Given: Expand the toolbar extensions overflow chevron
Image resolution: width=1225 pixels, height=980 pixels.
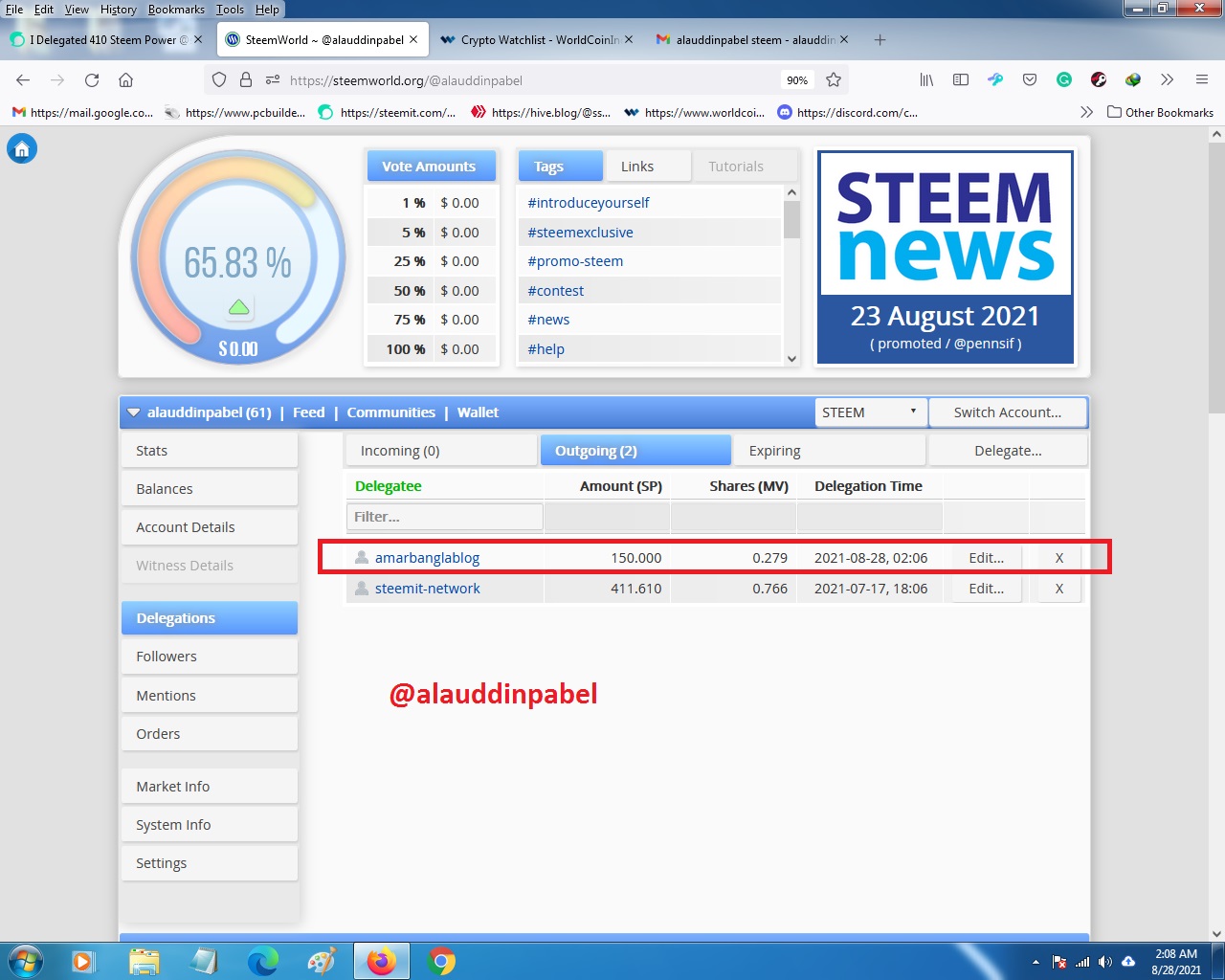Looking at the screenshot, I should pyautogui.click(x=1167, y=80).
